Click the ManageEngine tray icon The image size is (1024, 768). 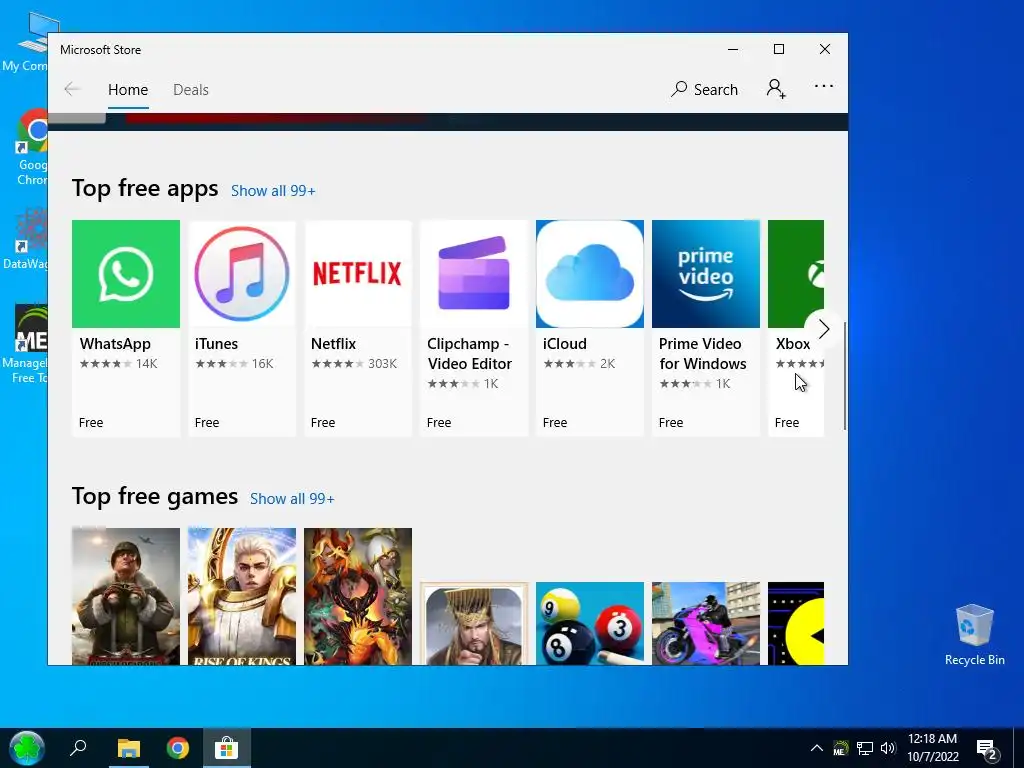coord(840,748)
